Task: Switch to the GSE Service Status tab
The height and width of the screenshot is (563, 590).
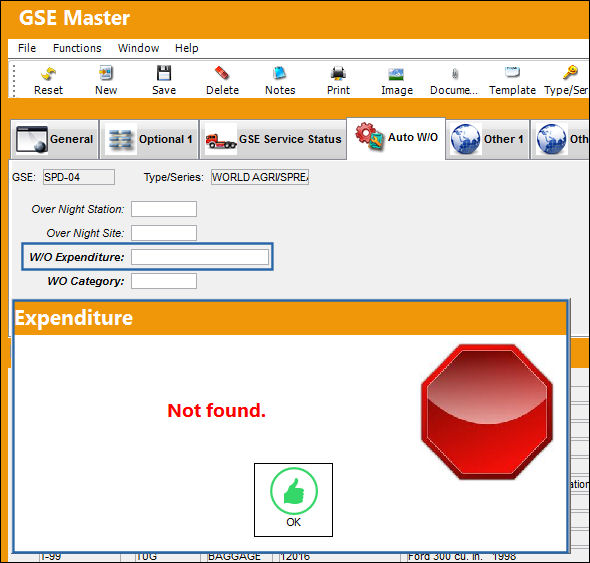Action: (273, 139)
